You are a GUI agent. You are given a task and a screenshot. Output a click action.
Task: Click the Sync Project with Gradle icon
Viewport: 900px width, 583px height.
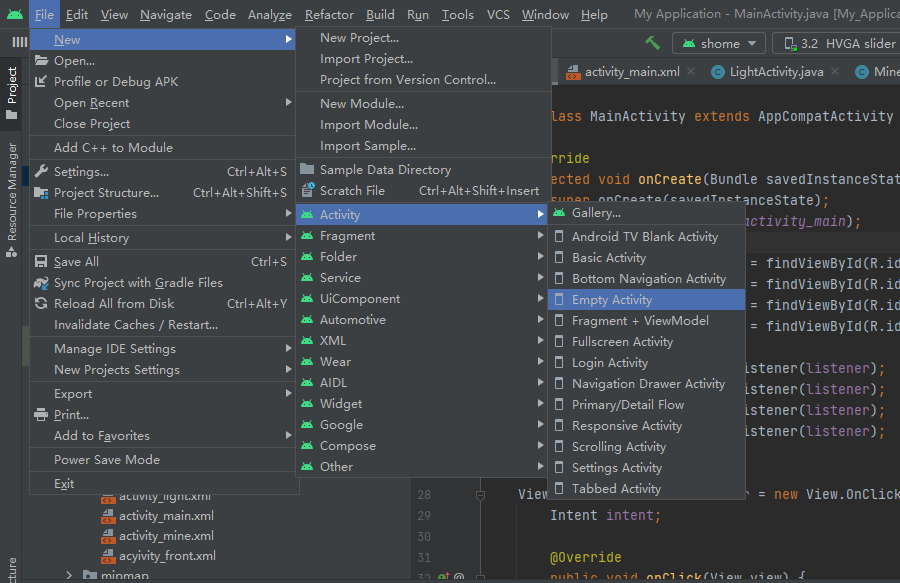tap(41, 282)
